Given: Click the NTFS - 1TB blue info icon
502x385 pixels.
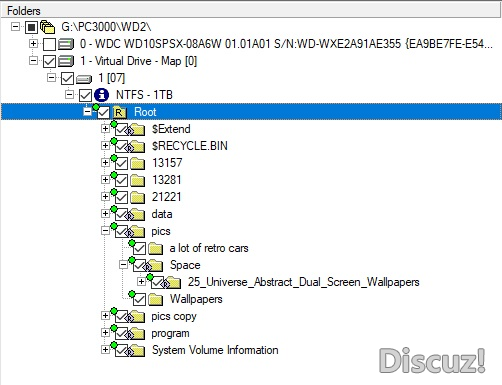Looking at the screenshot, I should (x=101, y=95).
